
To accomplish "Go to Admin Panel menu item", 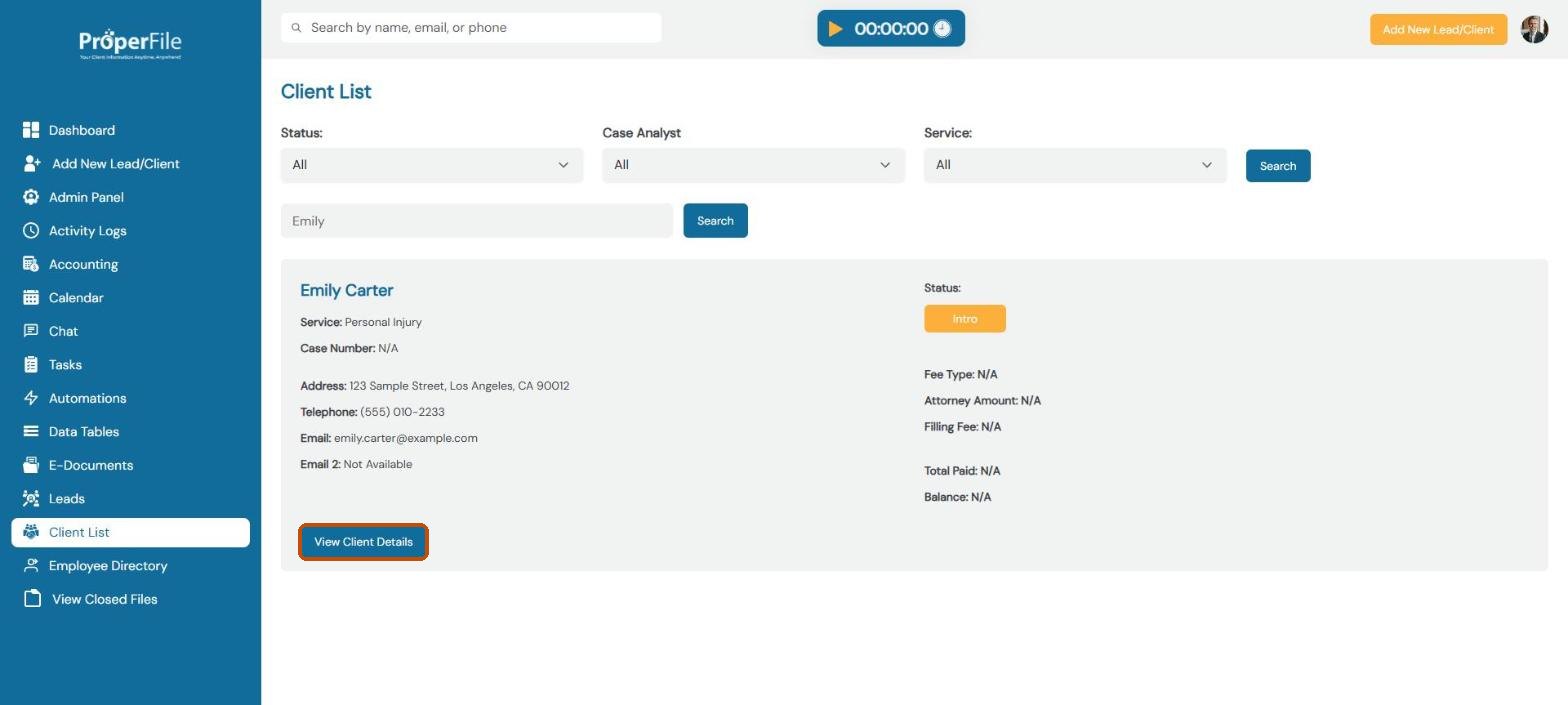I will (86, 197).
